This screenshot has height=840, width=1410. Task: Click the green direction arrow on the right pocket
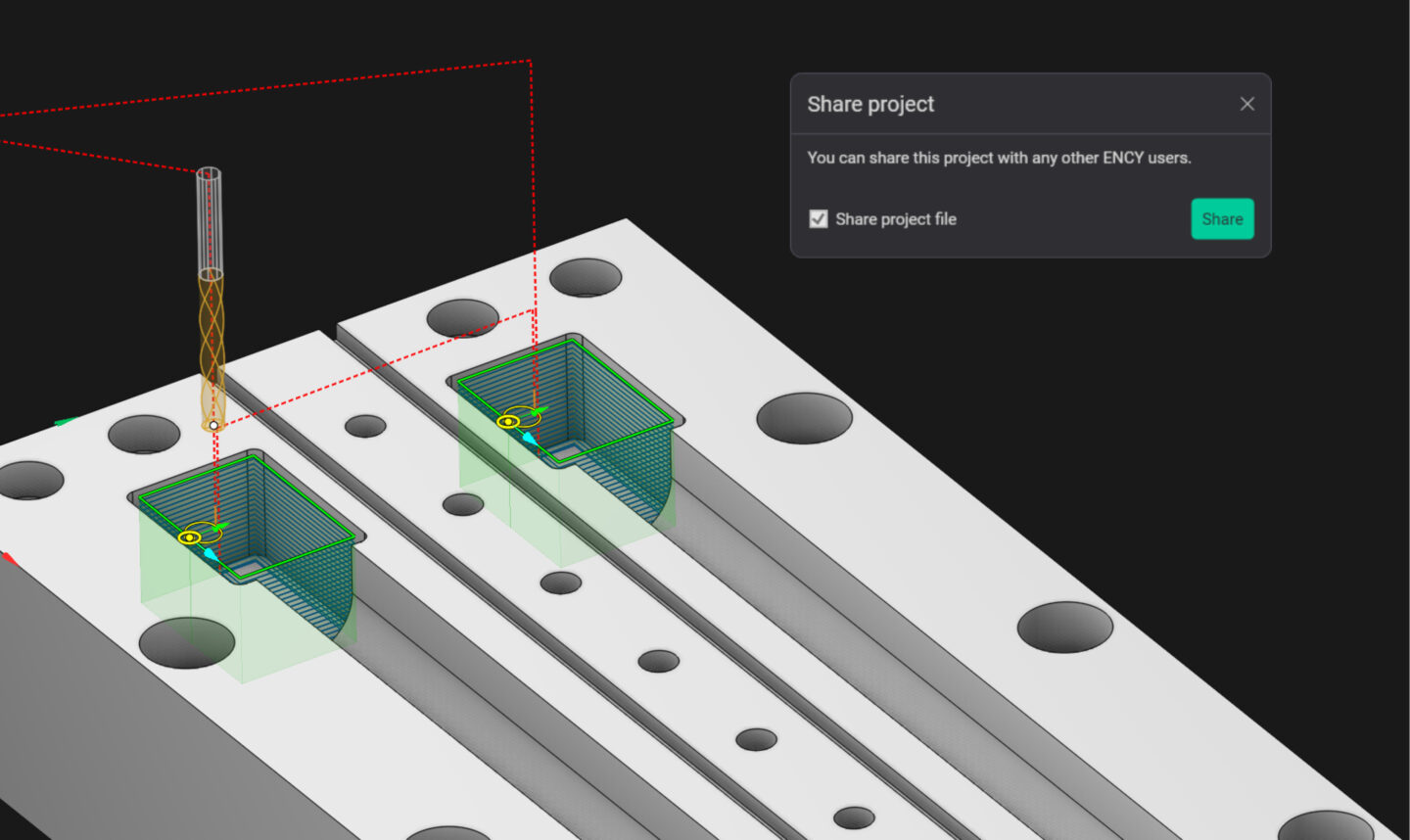pos(540,411)
